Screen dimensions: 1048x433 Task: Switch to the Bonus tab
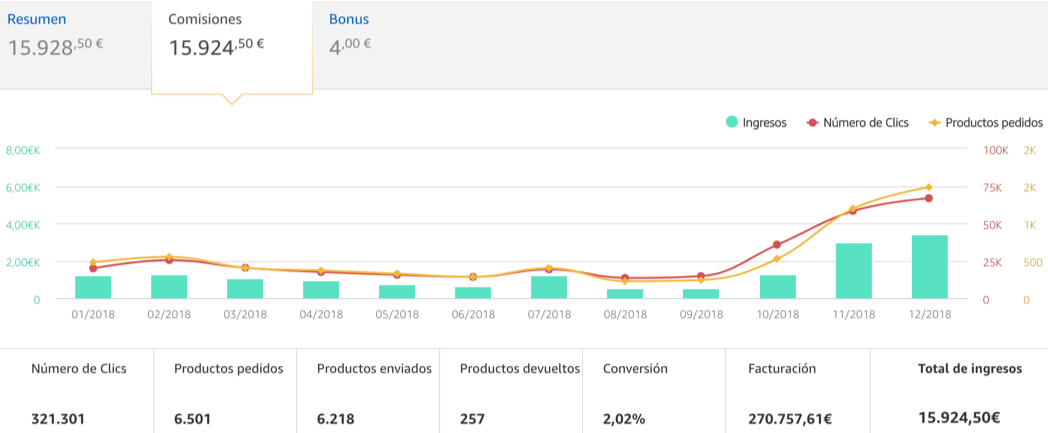click(349, 19)
